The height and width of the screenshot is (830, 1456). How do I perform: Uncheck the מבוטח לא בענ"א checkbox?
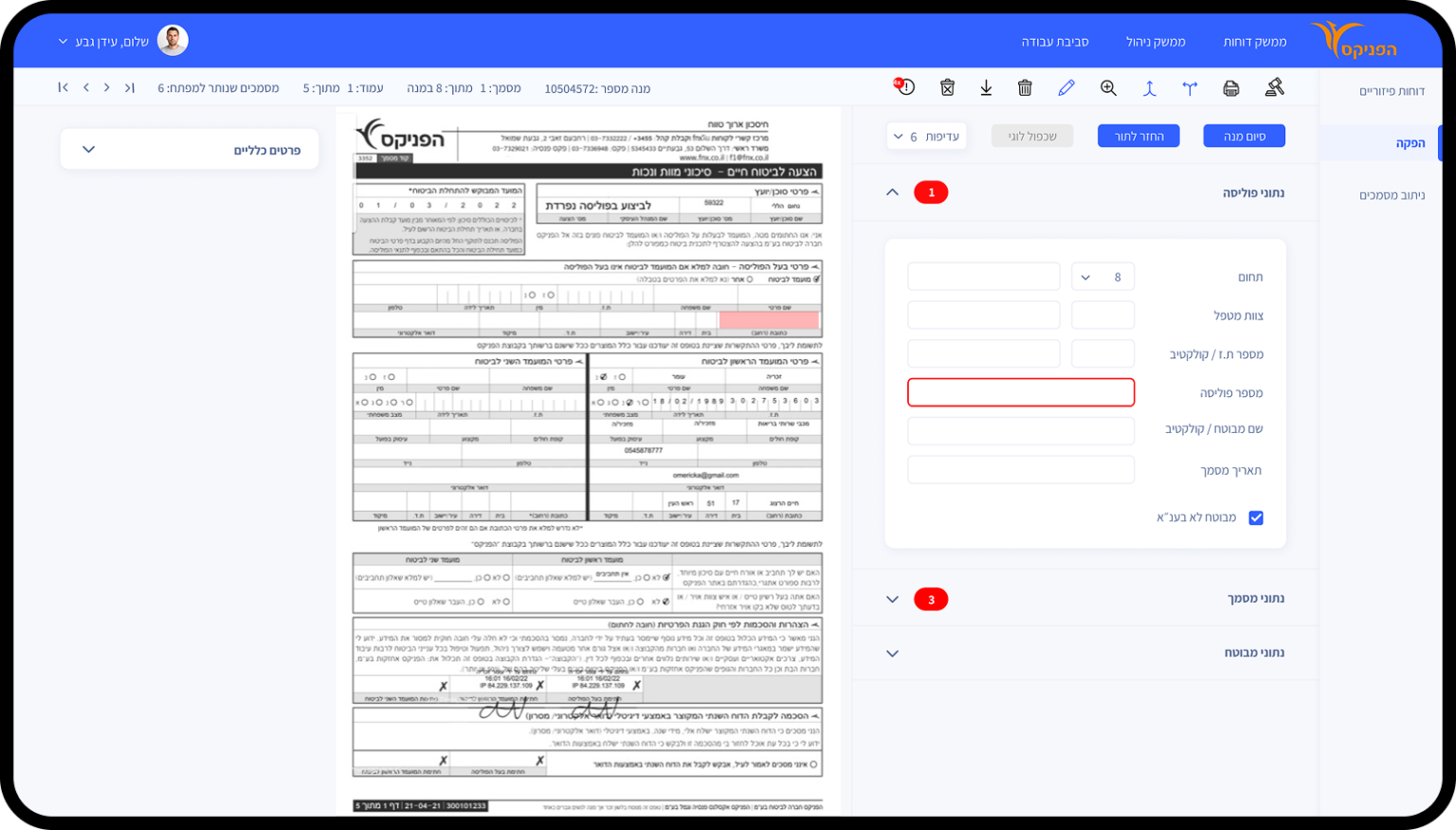point(1256,518)
